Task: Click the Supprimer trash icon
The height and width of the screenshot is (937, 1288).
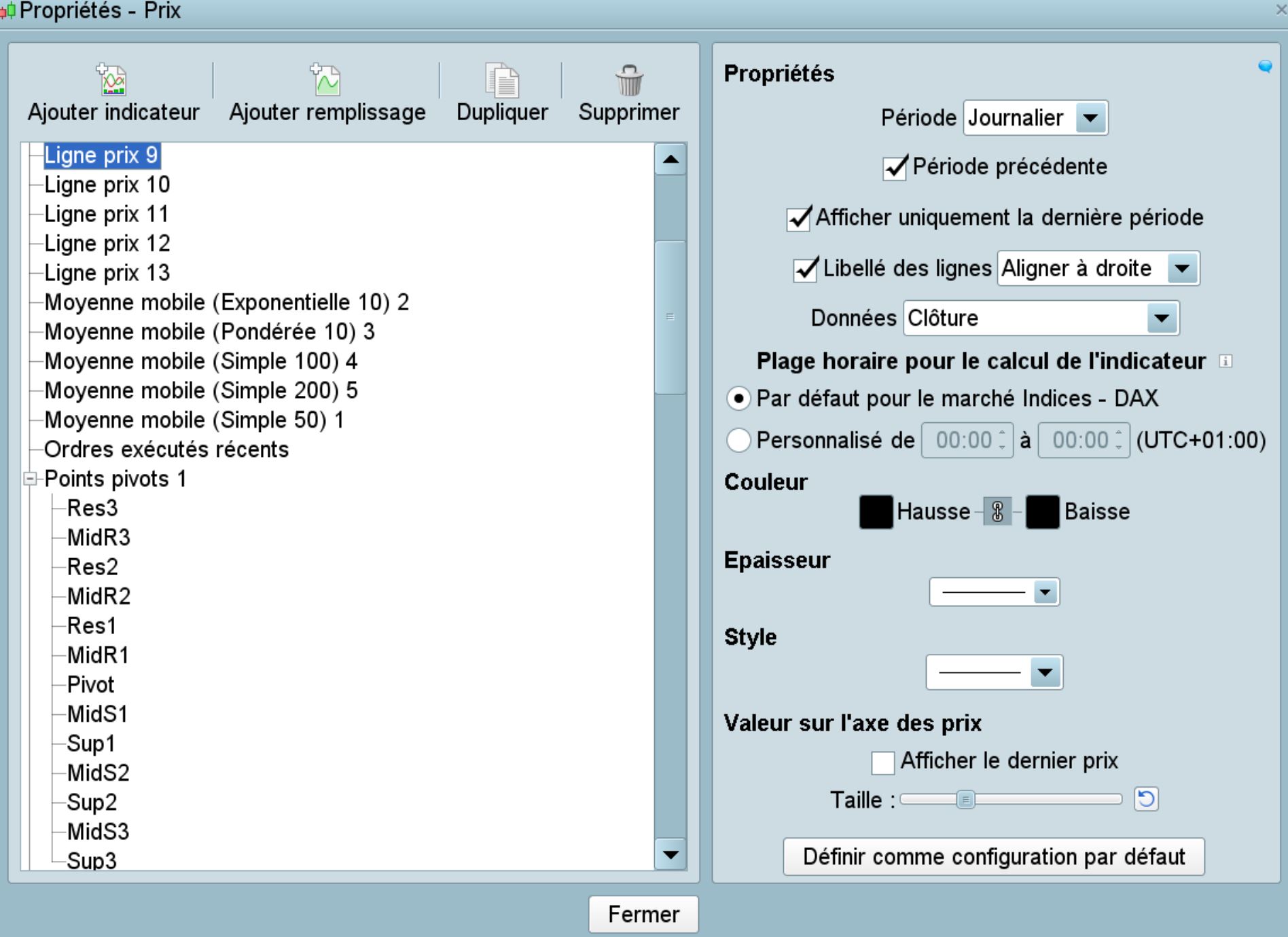Action: point(629,80)
